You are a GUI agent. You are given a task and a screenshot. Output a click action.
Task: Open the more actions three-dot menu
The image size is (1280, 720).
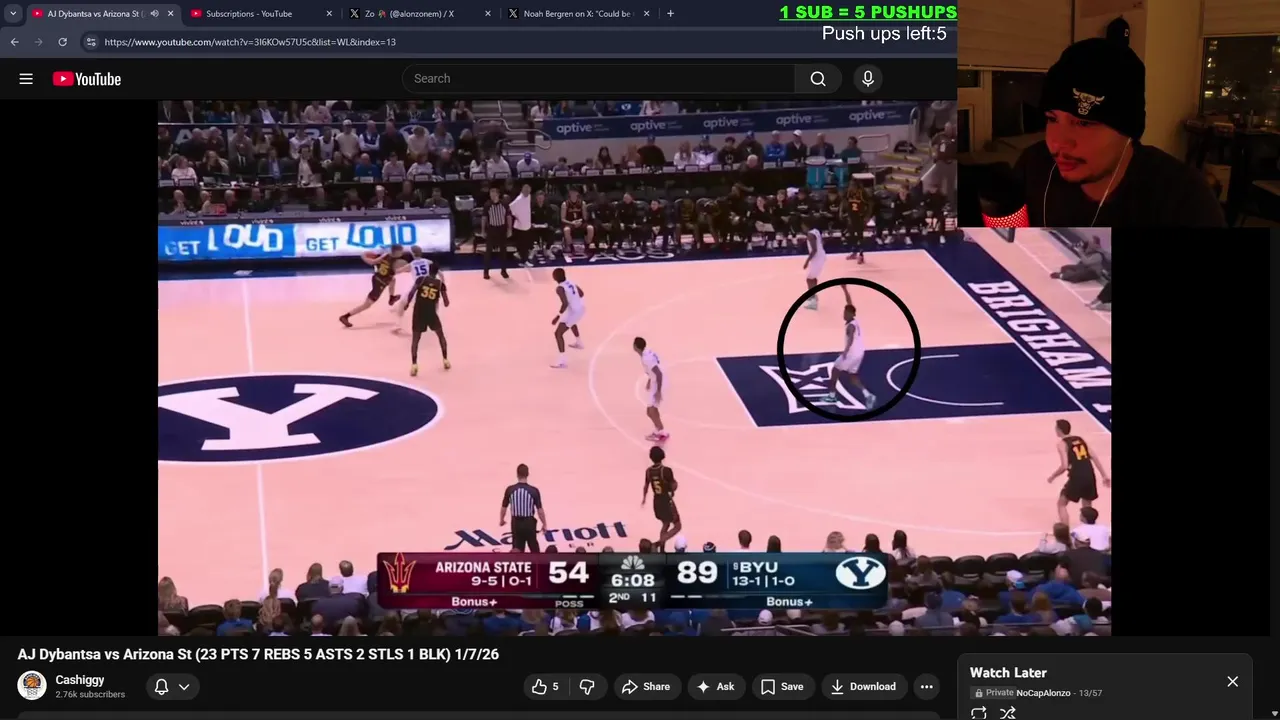pyautogui.click(x=927, y=687)
